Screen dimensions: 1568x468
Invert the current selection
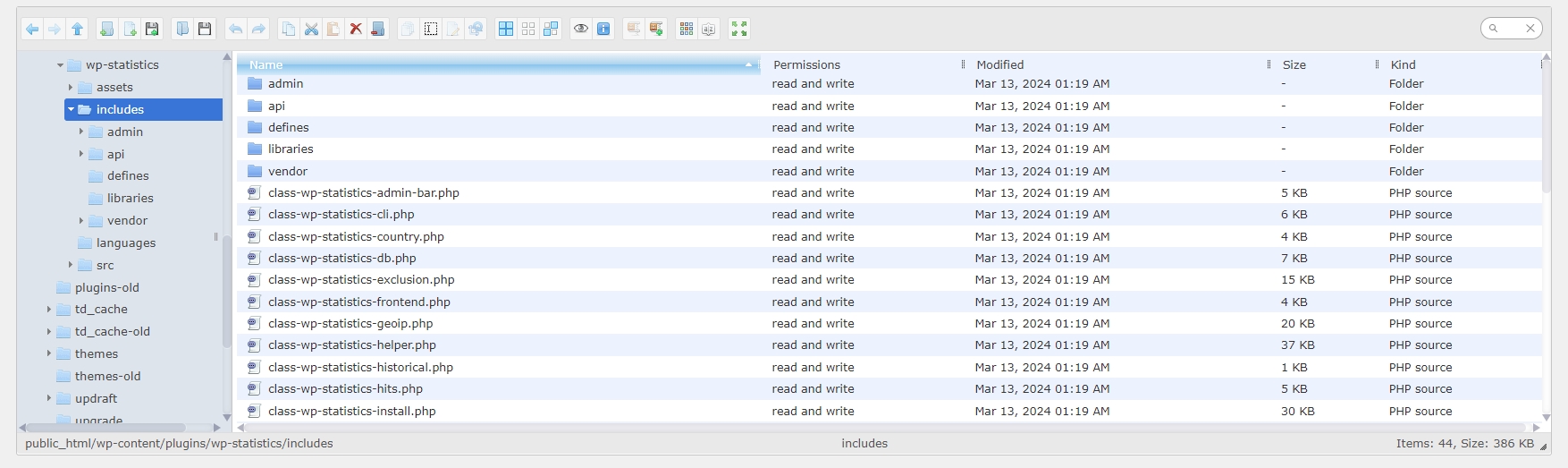551,30
